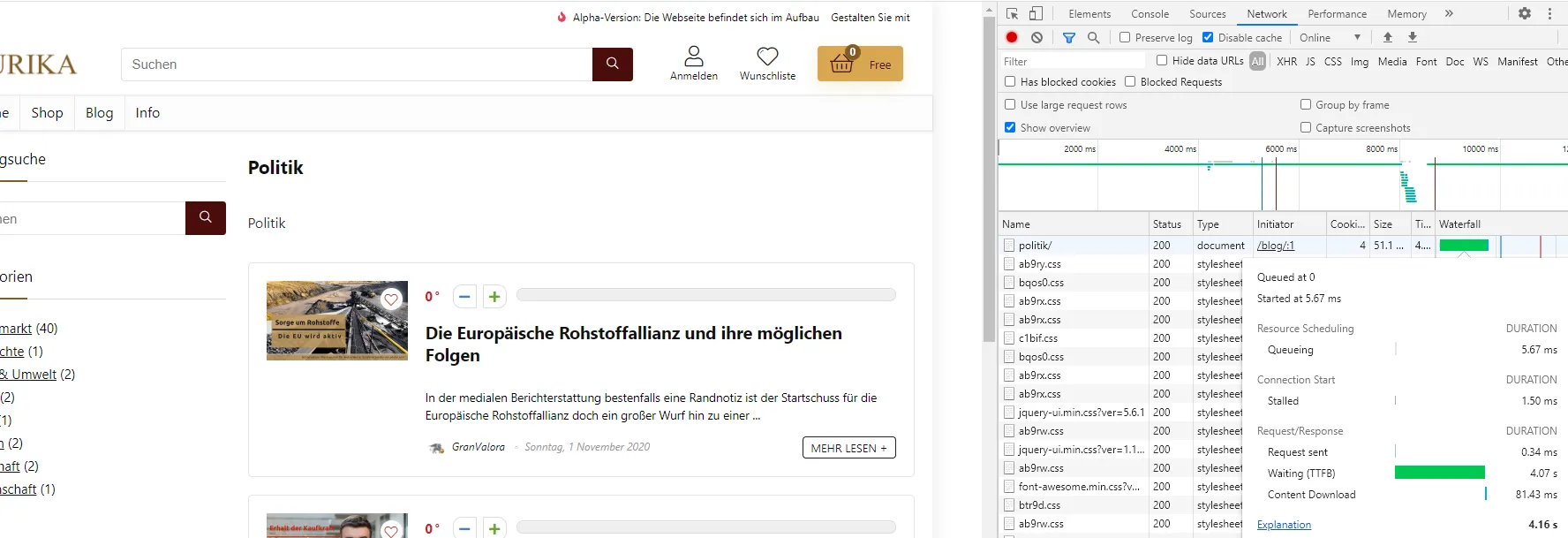1568x538 pixels.
Task: Switch to the Console tab
Action: (1150, 14)
